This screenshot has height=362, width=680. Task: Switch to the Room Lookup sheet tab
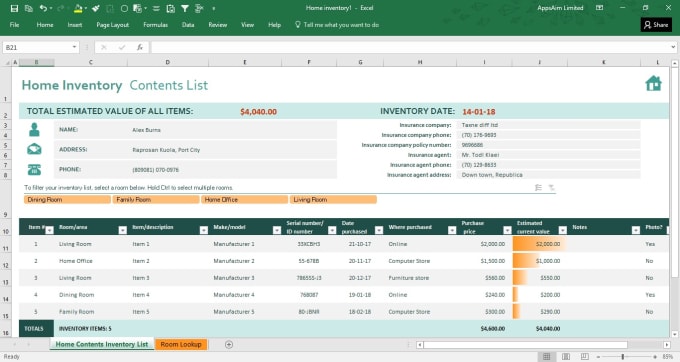[x=181, y=344]
